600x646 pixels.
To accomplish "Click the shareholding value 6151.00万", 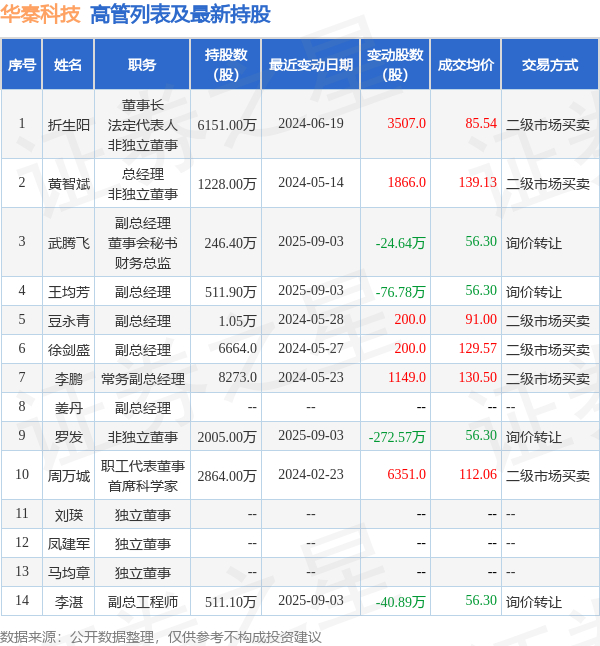I will [x=227, y=124].
